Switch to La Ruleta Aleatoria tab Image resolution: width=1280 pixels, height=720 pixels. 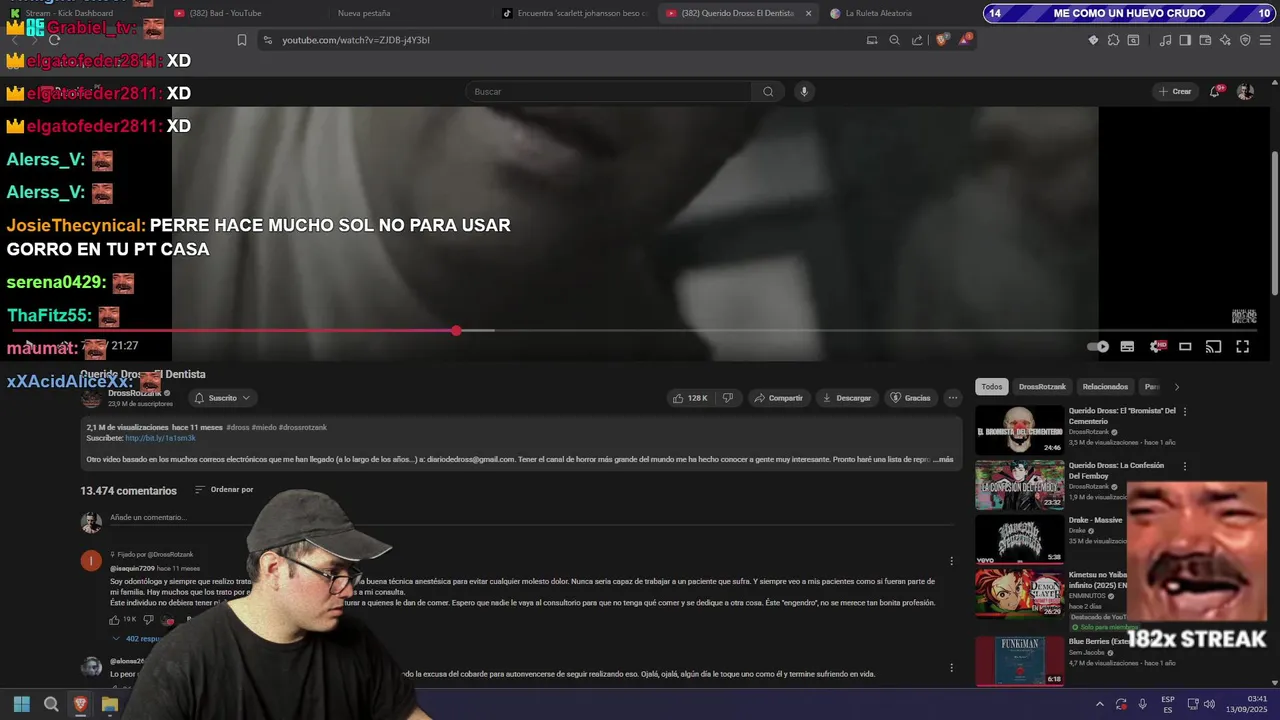point(878,13)
